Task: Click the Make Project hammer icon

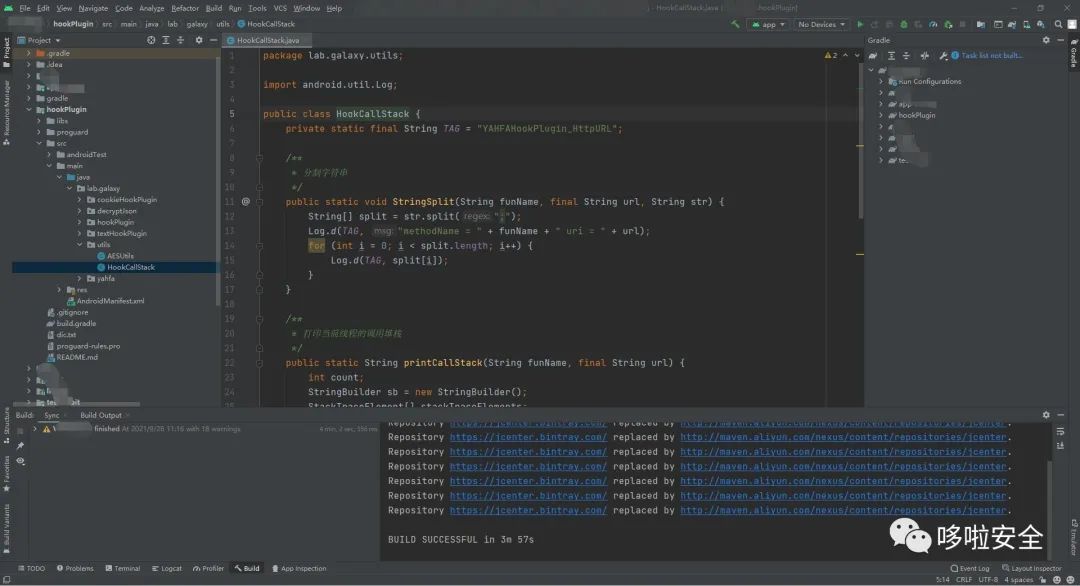Action: click(735, 24)
